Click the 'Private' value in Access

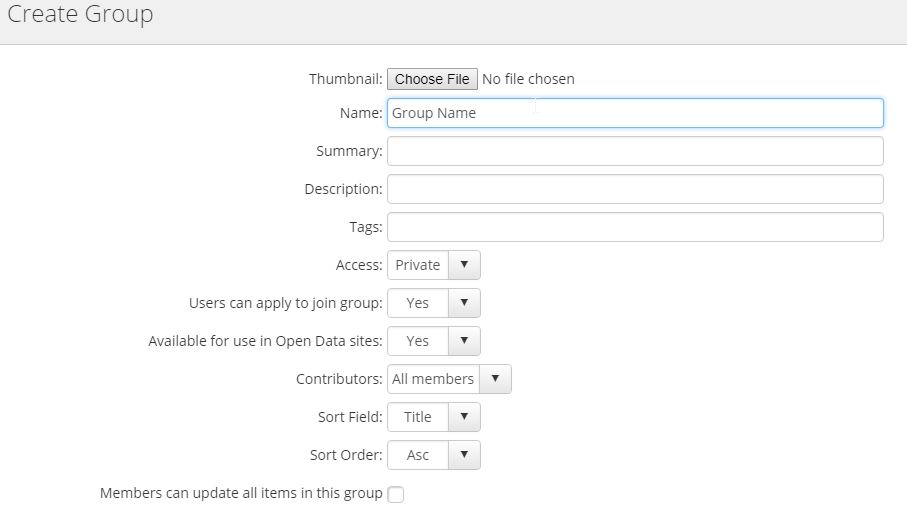coord(418,265)
